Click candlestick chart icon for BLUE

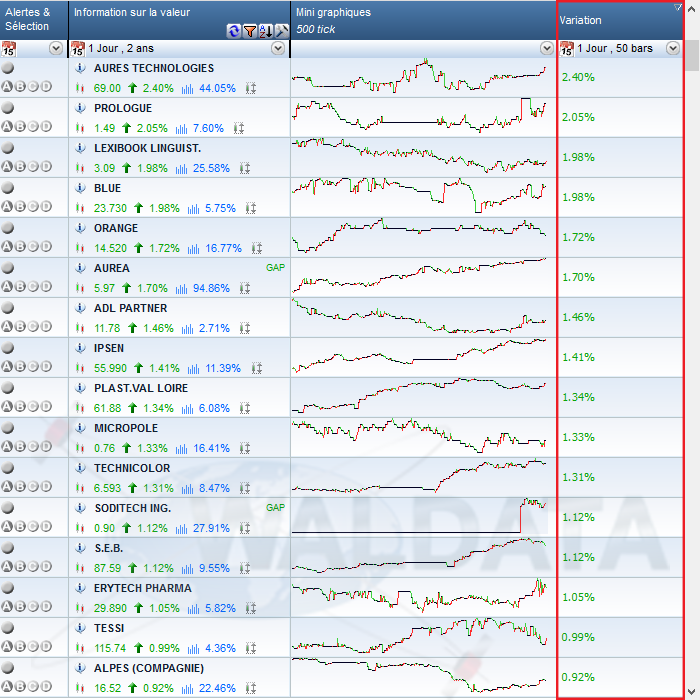click(80, 208)
